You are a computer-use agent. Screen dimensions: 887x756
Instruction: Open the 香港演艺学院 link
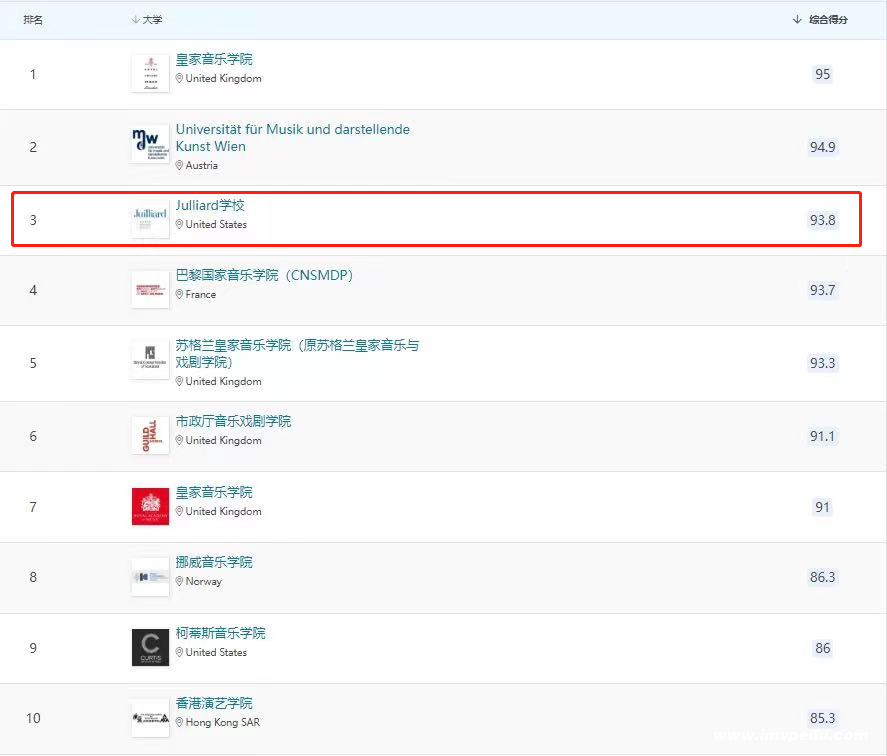pos(214,704)
